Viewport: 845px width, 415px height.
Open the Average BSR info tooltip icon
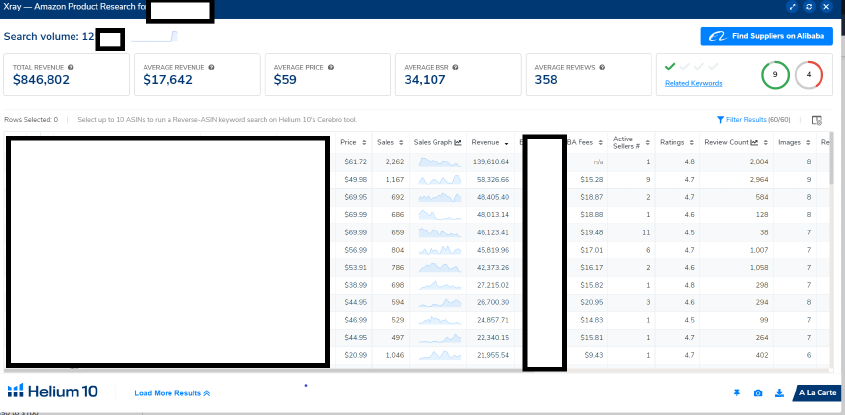[455, 67]
